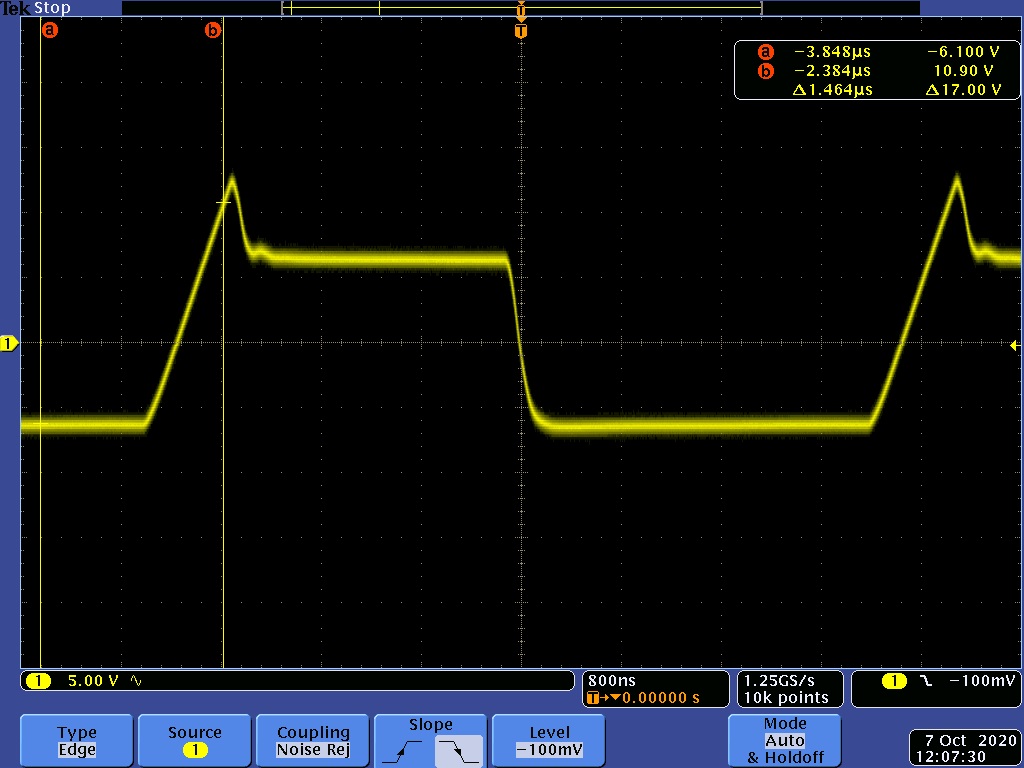This screenshot has height=768, width=1024.
Task: Click the record view bar at top
Action: point(520,8)
